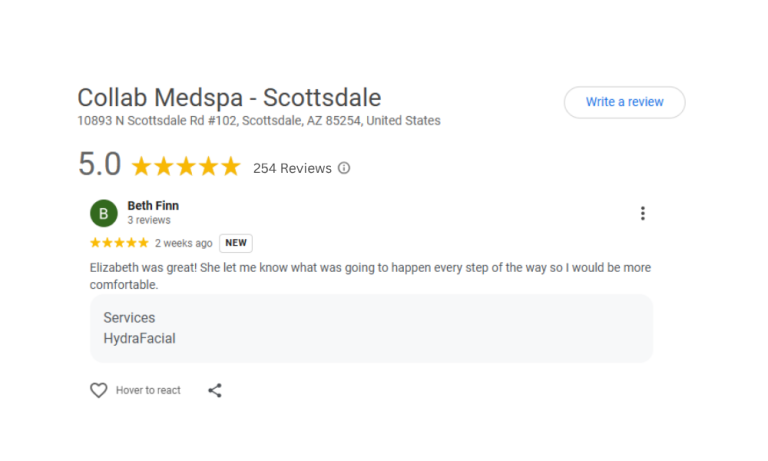Click the info icon beside 254 Reviews
The height and width of the screenshot is (461, 768).
click(344, 168)
